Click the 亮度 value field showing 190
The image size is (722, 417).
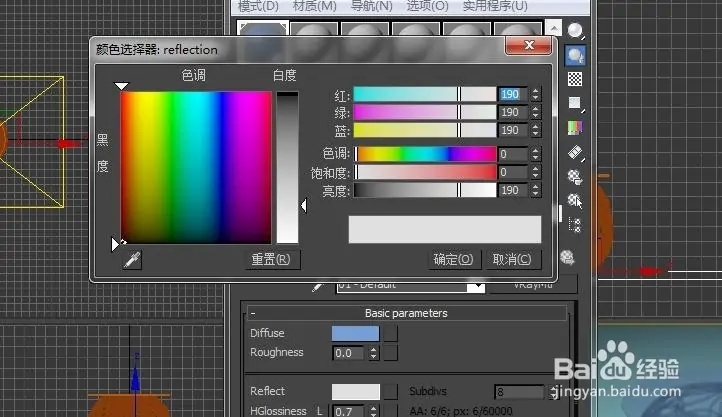(512, 190)
